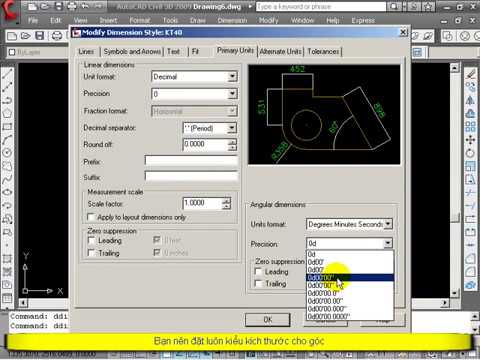
Task: Open the linear Precision dropdown
Action: pos(194,94)
